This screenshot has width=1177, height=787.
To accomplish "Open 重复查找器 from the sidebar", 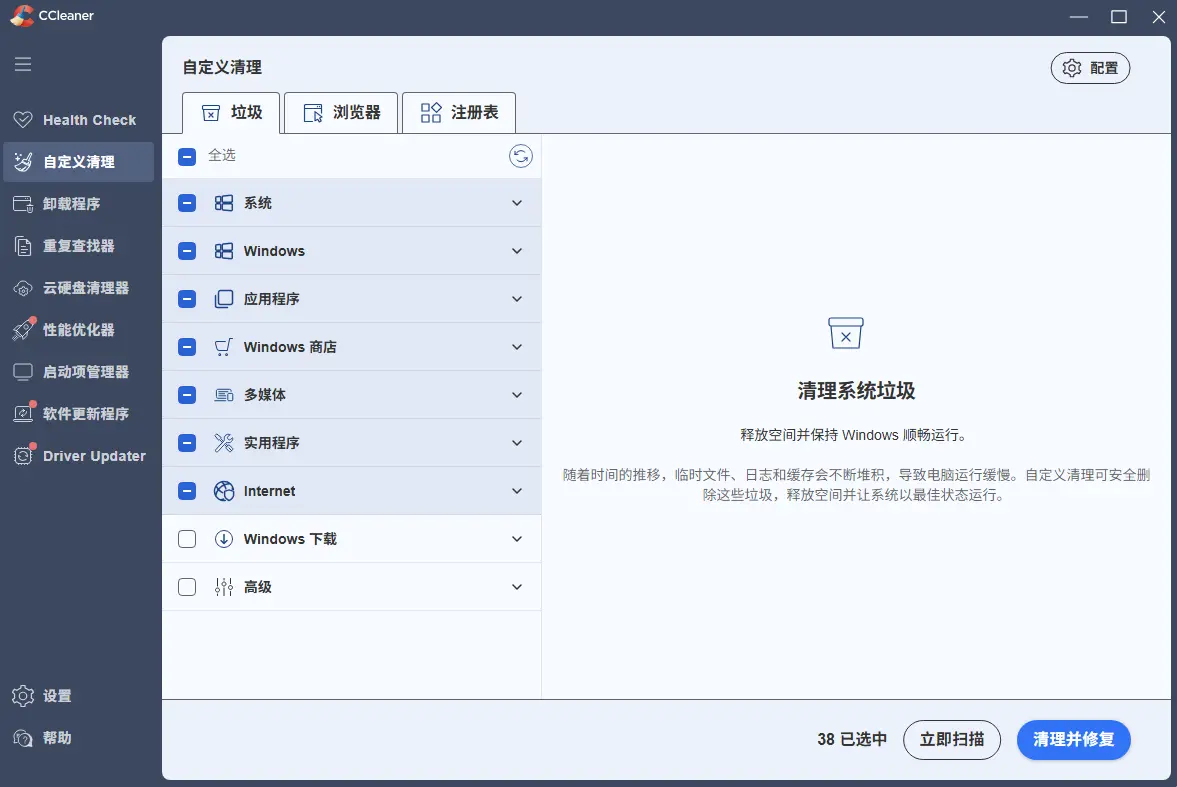I will pos(79,246).
